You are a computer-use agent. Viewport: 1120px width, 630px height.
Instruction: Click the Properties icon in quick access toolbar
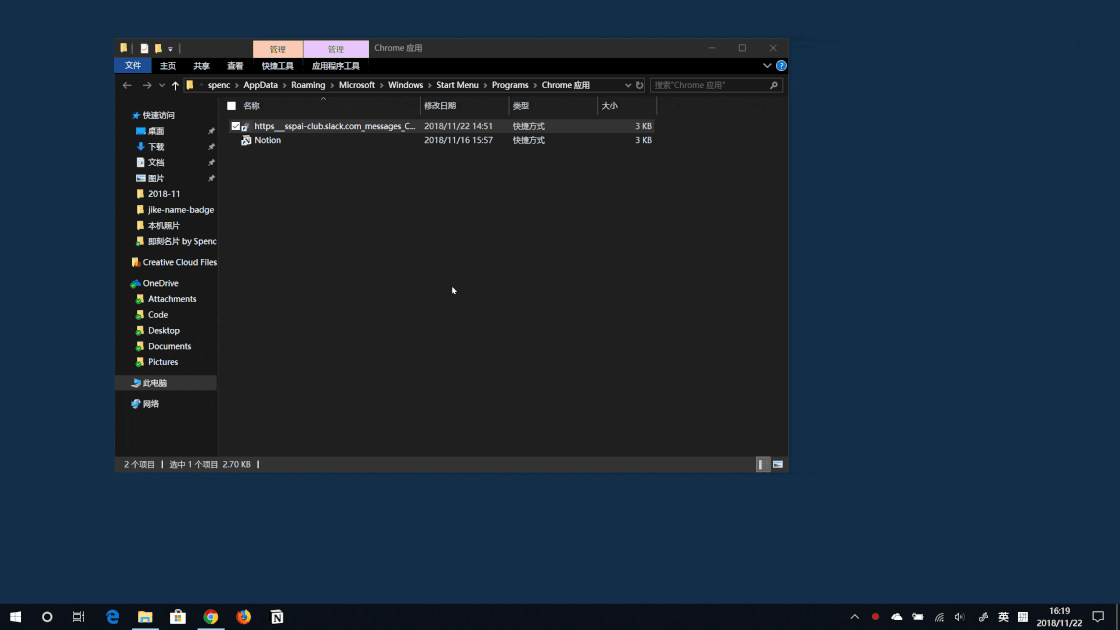(144, 49)
